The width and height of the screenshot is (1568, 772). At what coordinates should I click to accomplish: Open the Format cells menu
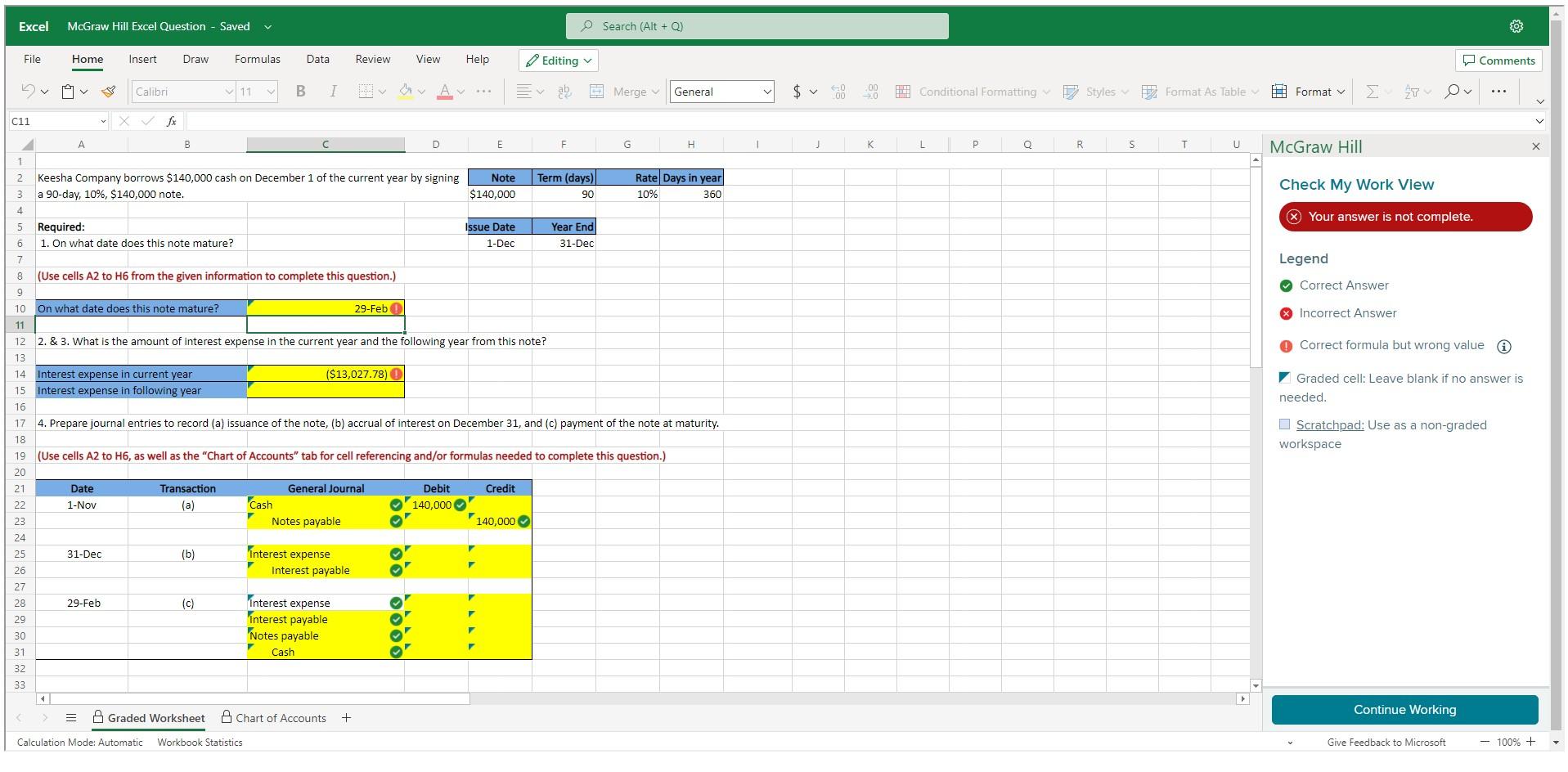1308,92
